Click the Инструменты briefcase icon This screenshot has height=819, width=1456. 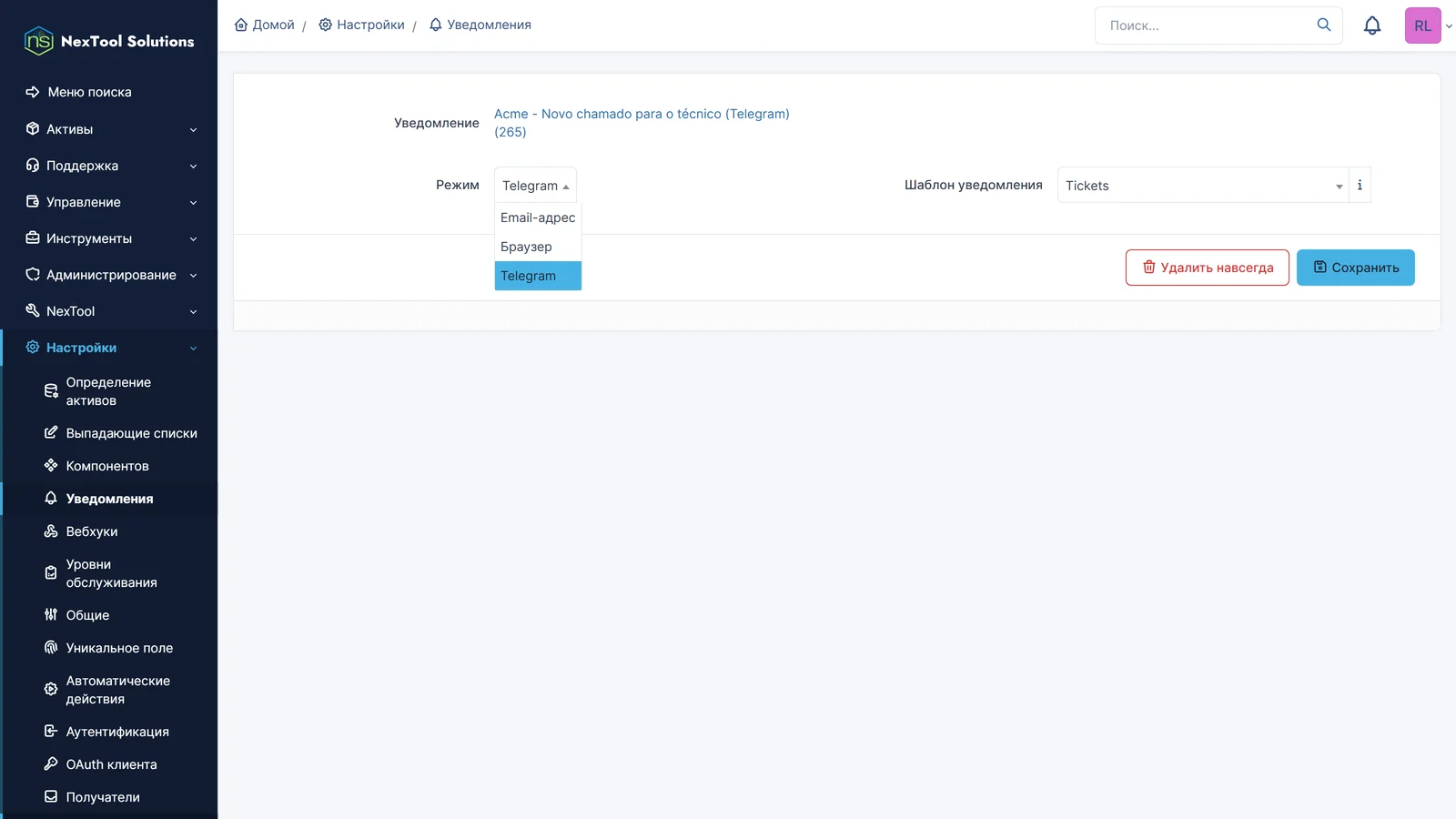[x=33, y=238]
